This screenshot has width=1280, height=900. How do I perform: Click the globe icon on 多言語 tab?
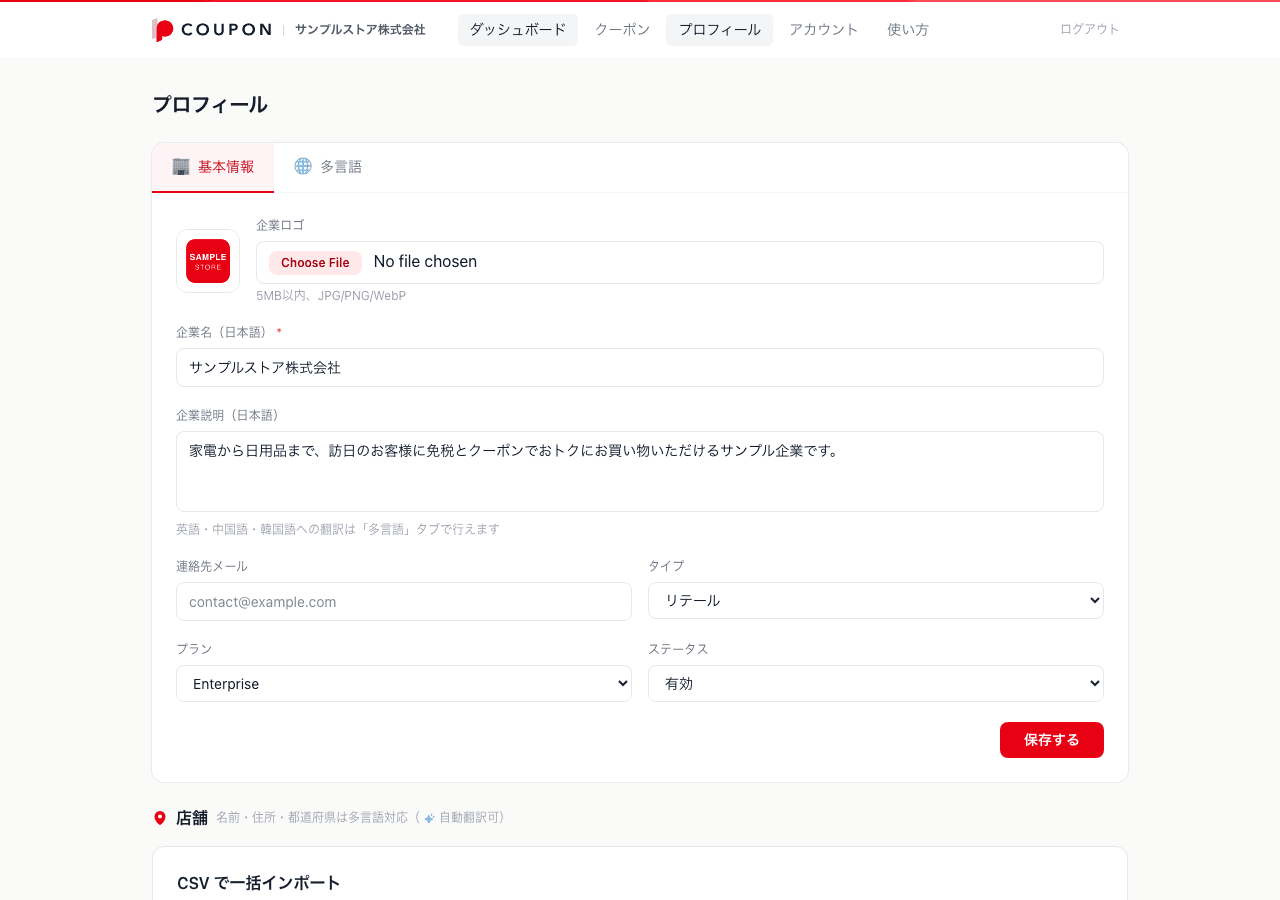pyautogui.click(x=303, y=166)
